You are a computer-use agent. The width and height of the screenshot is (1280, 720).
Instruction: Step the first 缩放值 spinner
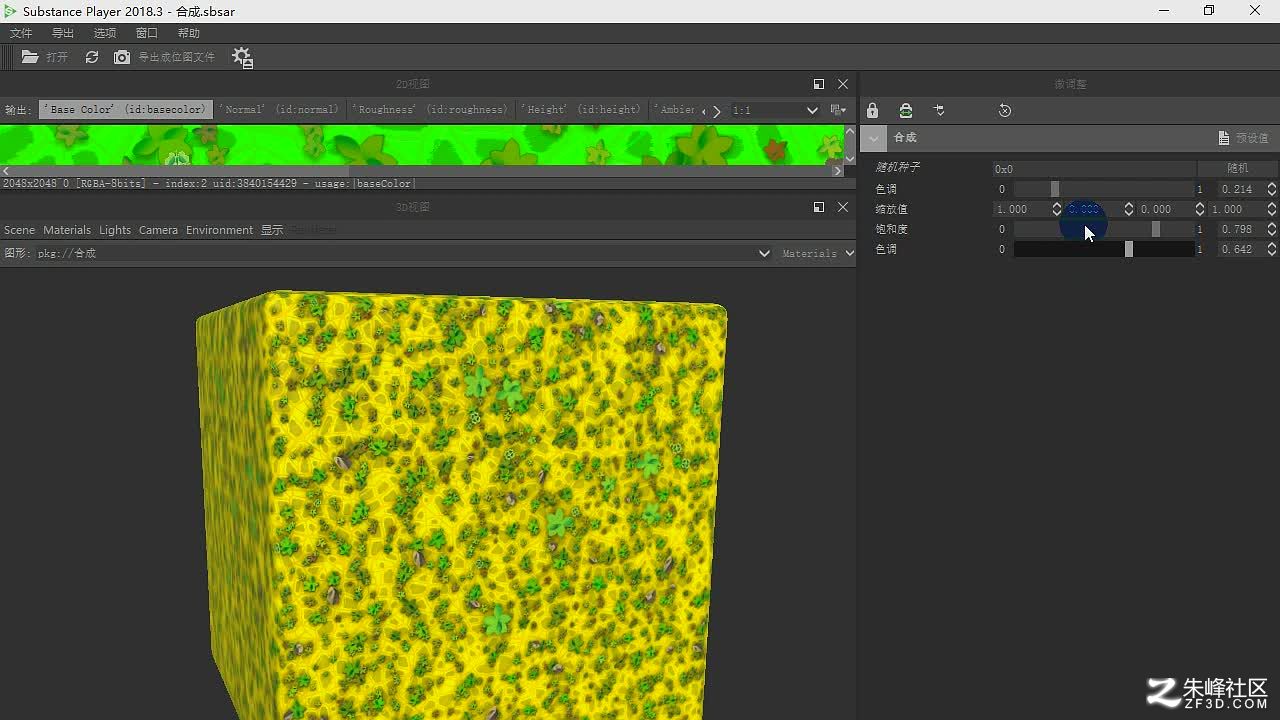pos(1056,209)
